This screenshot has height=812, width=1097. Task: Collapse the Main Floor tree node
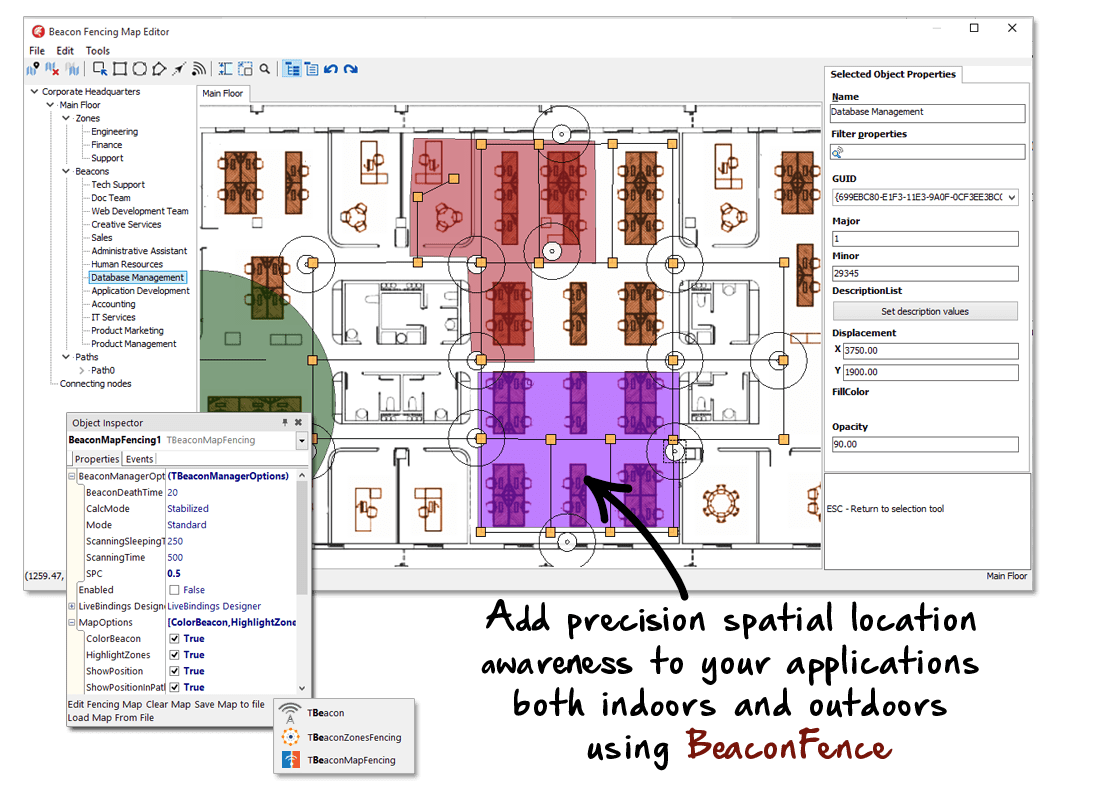50,105
